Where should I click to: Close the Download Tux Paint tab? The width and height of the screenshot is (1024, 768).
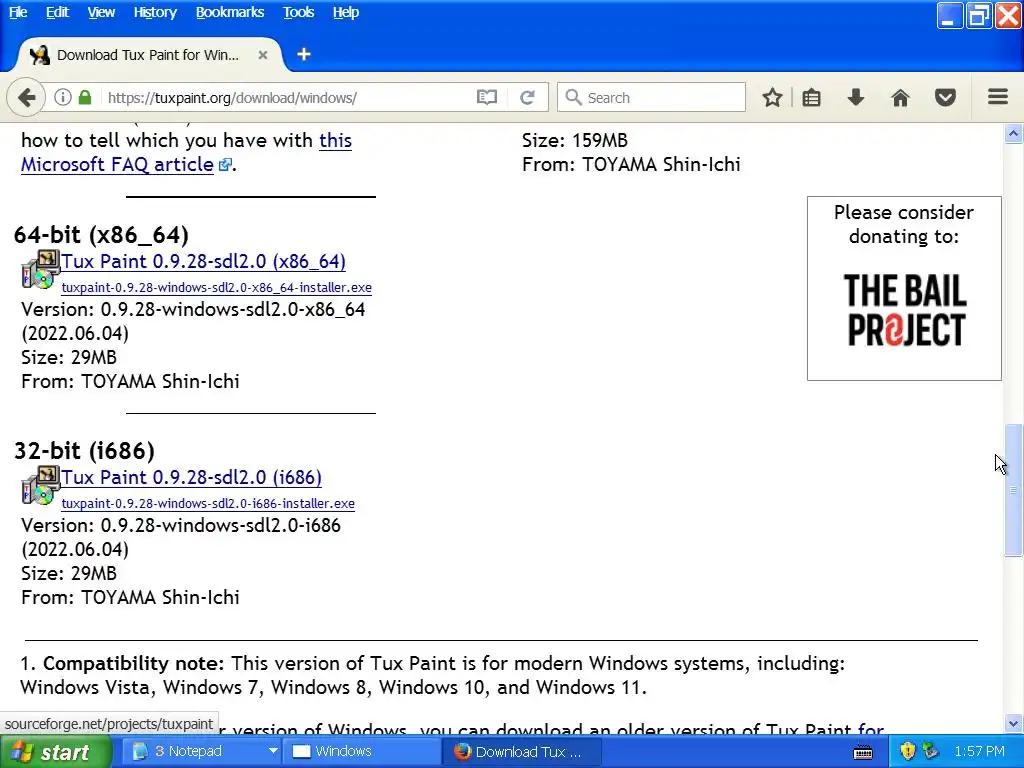[x=263, y=55]
